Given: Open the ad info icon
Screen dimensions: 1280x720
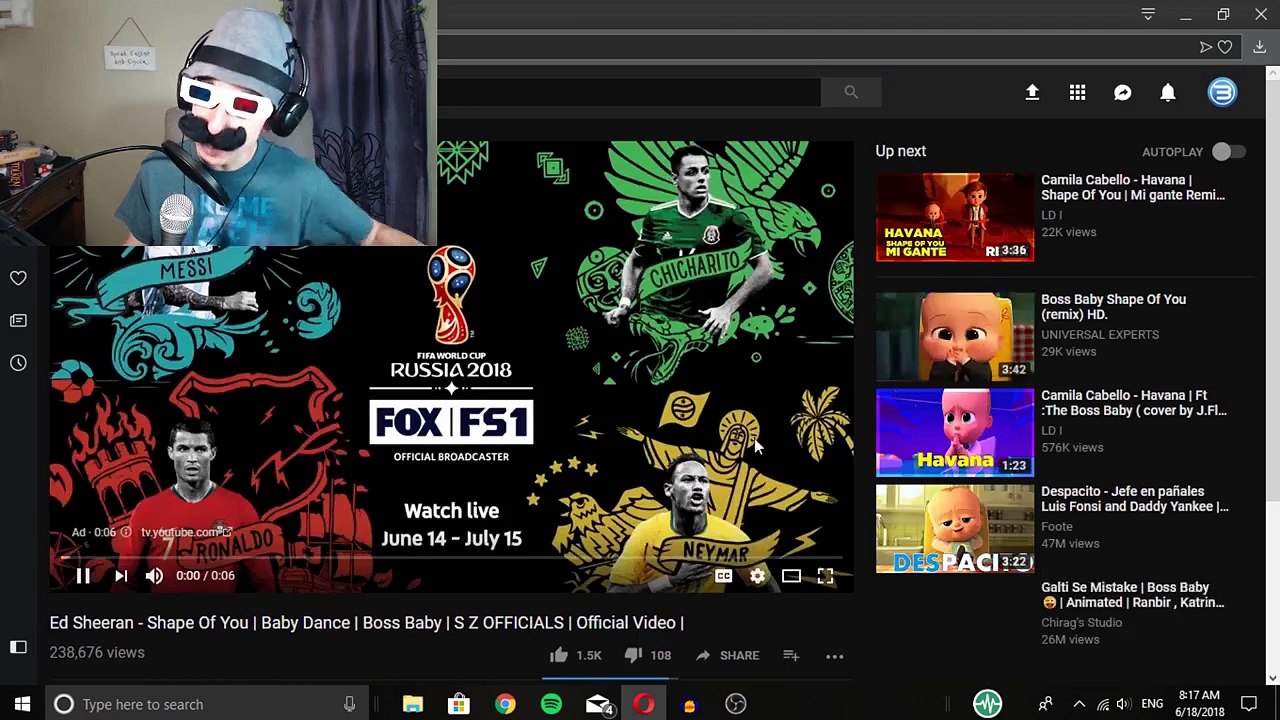Looking at the screenshot, I should point(125,532).
